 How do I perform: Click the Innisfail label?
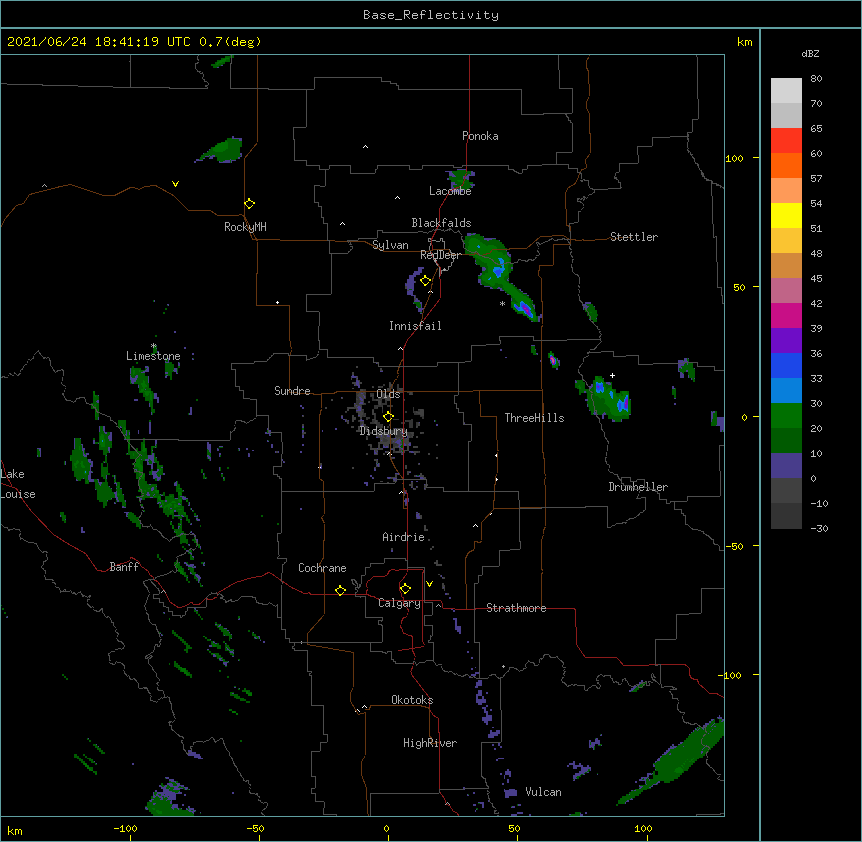[415, 326]
